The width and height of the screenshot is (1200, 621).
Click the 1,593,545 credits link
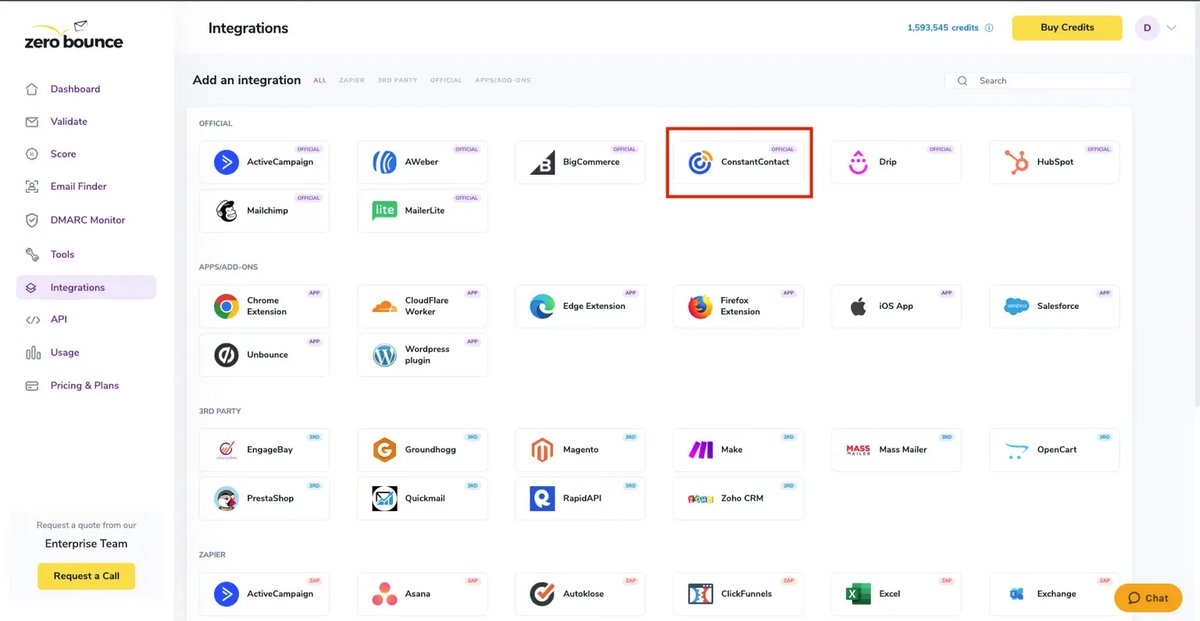pos(942,28)
